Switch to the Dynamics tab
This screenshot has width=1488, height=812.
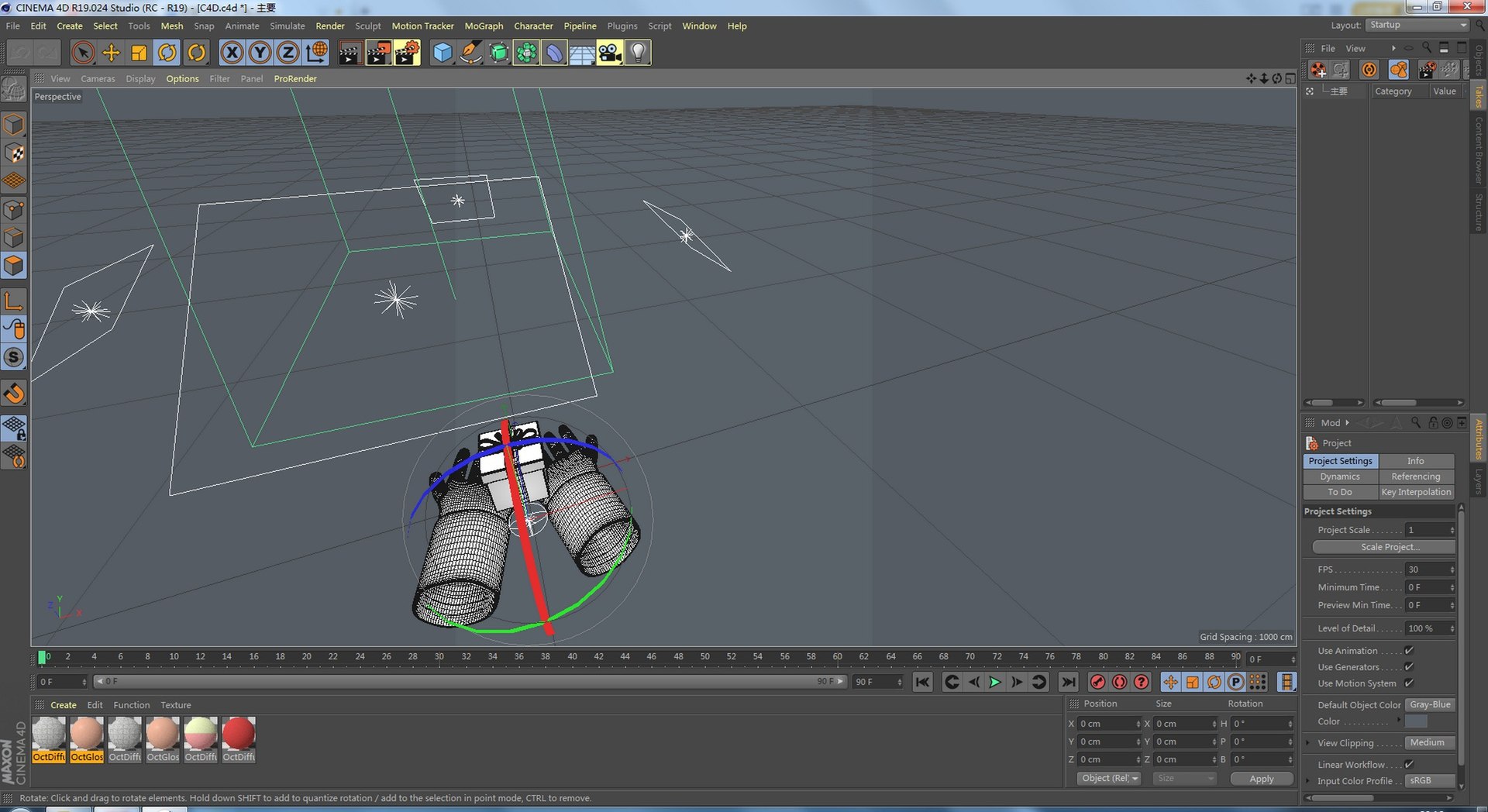click(1340, 477)
